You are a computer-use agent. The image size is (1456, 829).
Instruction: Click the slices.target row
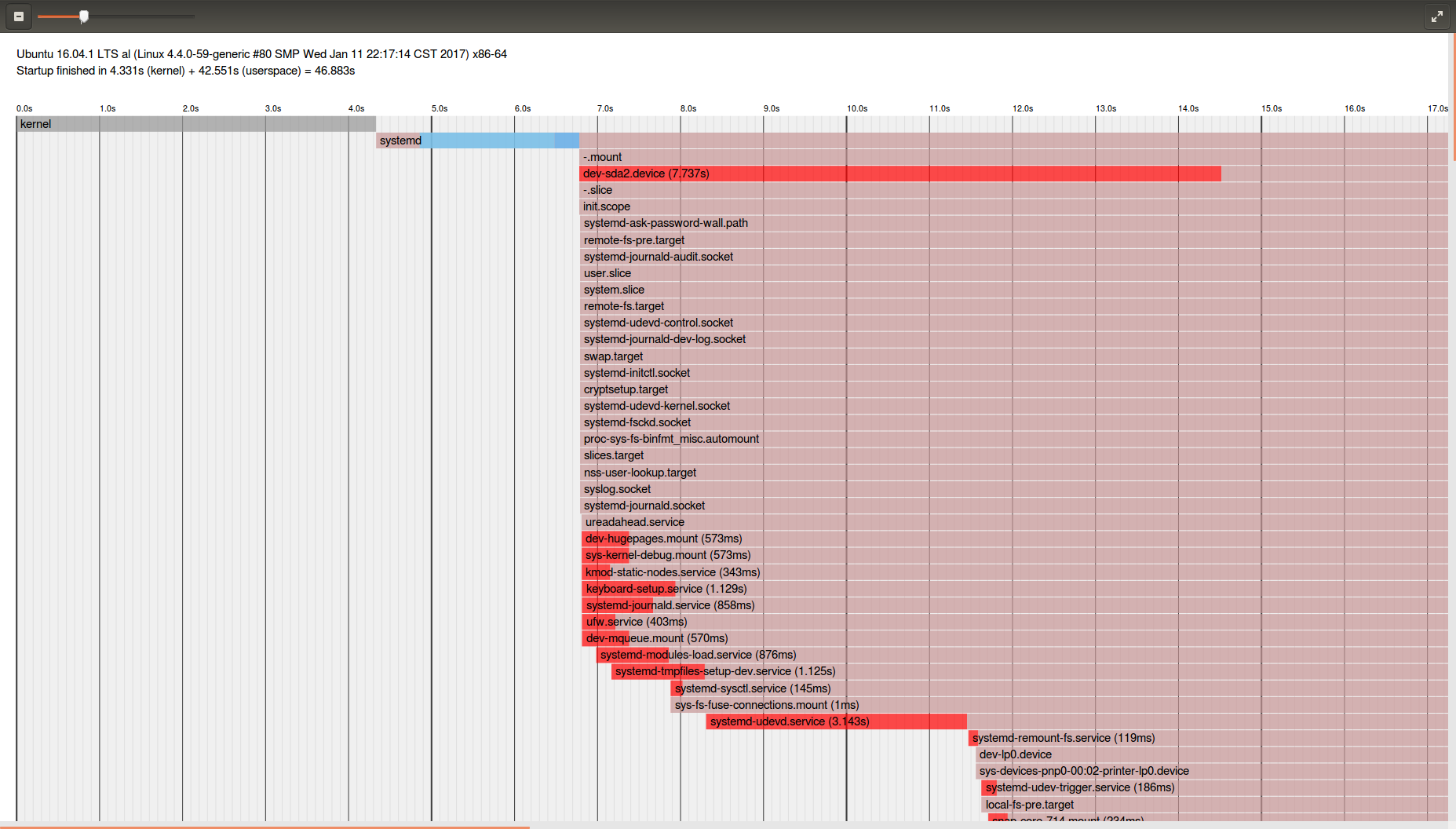click(x=1013, y=455)
